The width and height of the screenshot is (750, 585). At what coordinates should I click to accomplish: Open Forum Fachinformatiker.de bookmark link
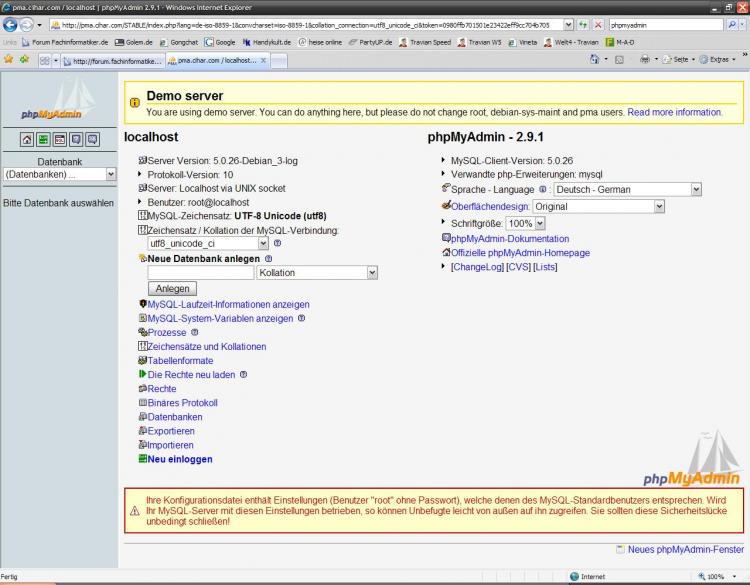(65, 42)
